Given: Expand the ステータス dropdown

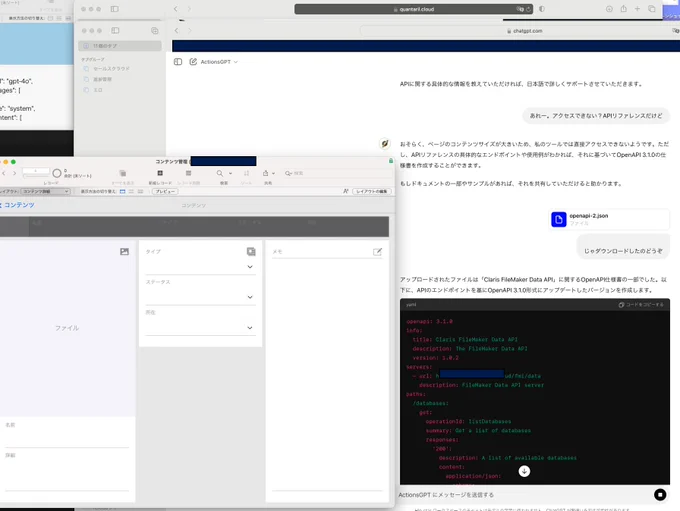Looking at the screenshot, I should [250, 297].
